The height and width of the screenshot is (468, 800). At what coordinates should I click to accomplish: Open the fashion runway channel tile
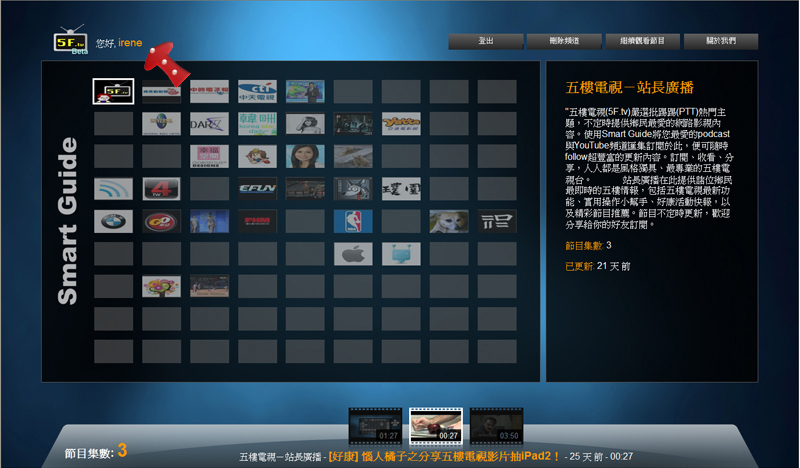(x=209, y=221)
